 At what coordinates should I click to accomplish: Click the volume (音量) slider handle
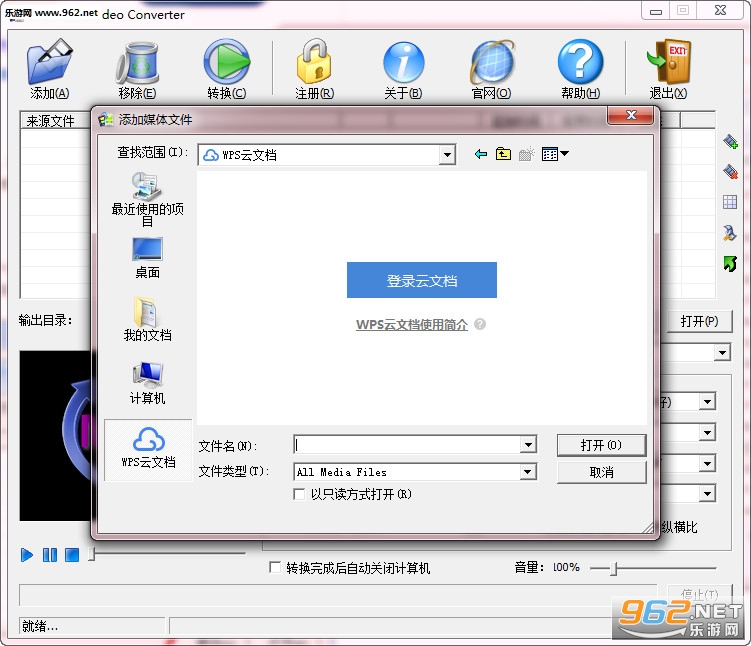(614, 568)
